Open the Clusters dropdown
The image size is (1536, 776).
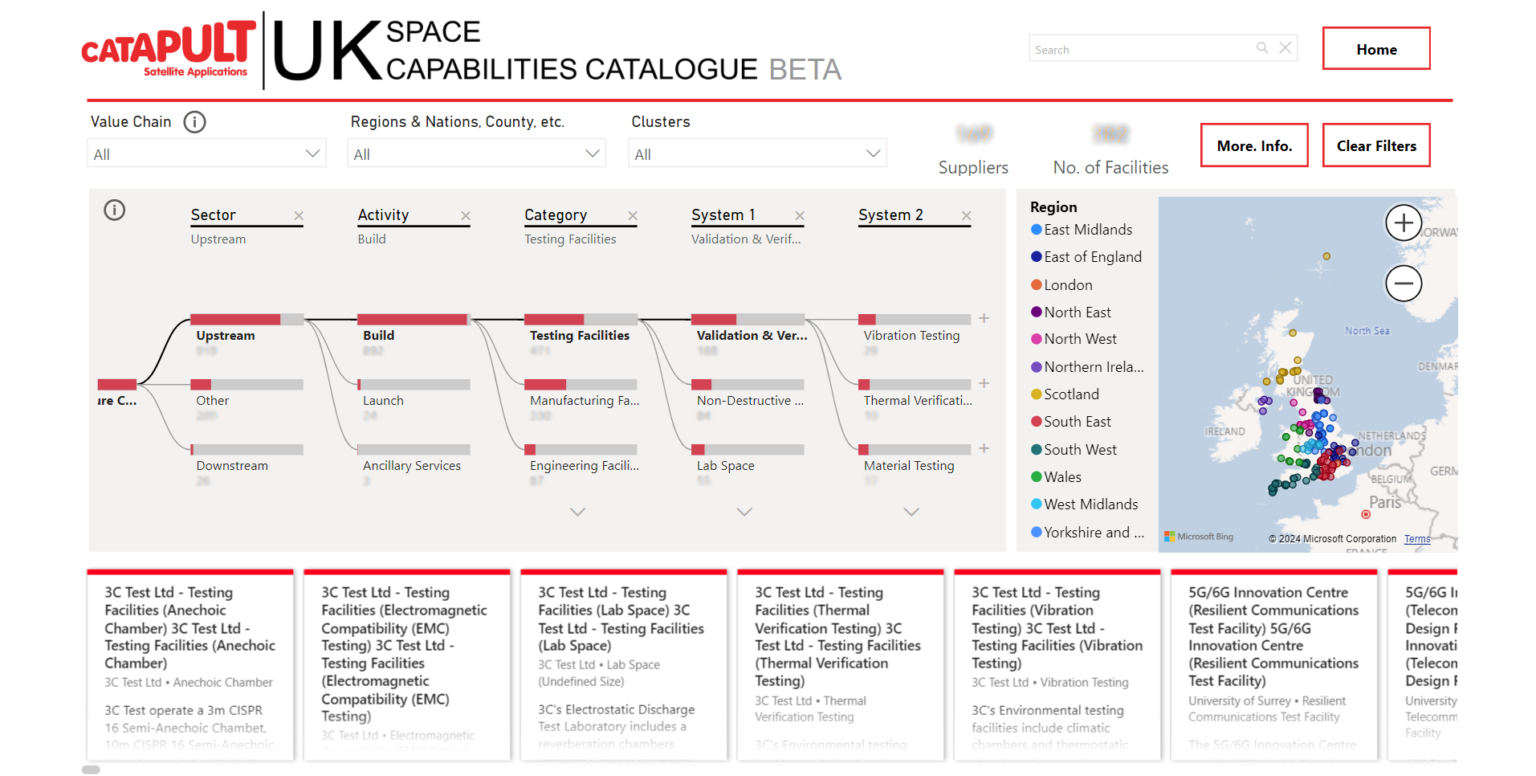(757, 154)
